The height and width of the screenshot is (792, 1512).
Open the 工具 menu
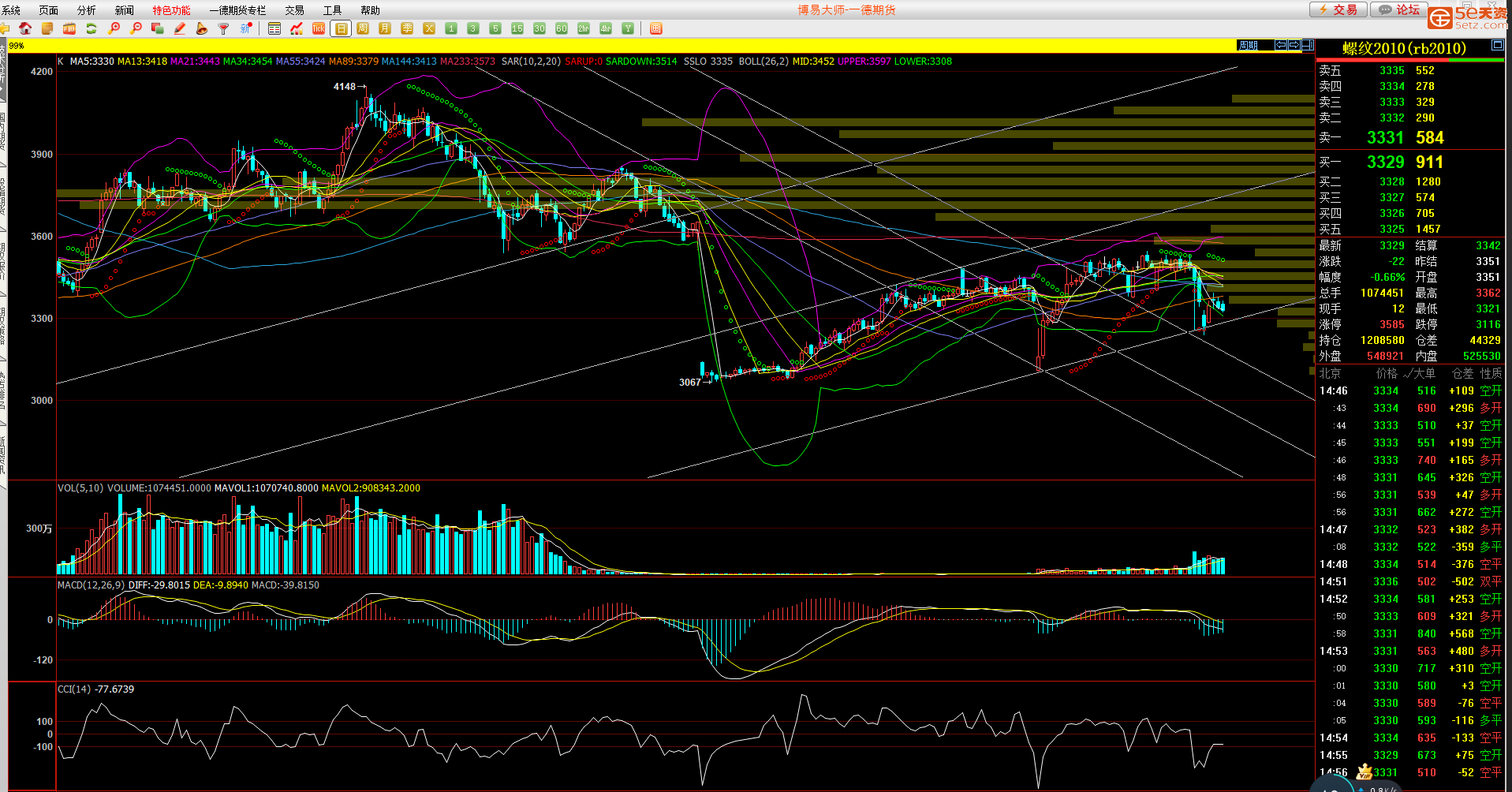(x=332, y=10)
